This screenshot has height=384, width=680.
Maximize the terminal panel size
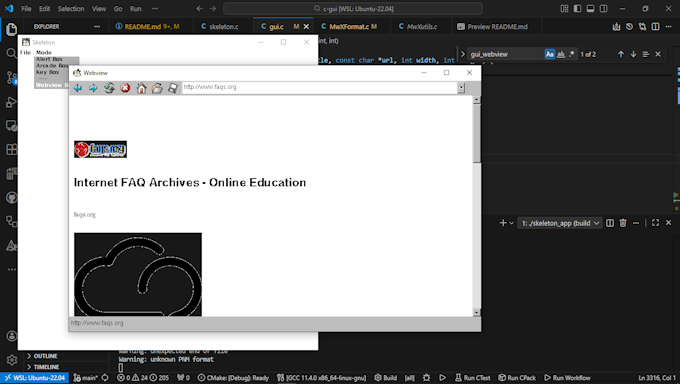tap(655, 223)
